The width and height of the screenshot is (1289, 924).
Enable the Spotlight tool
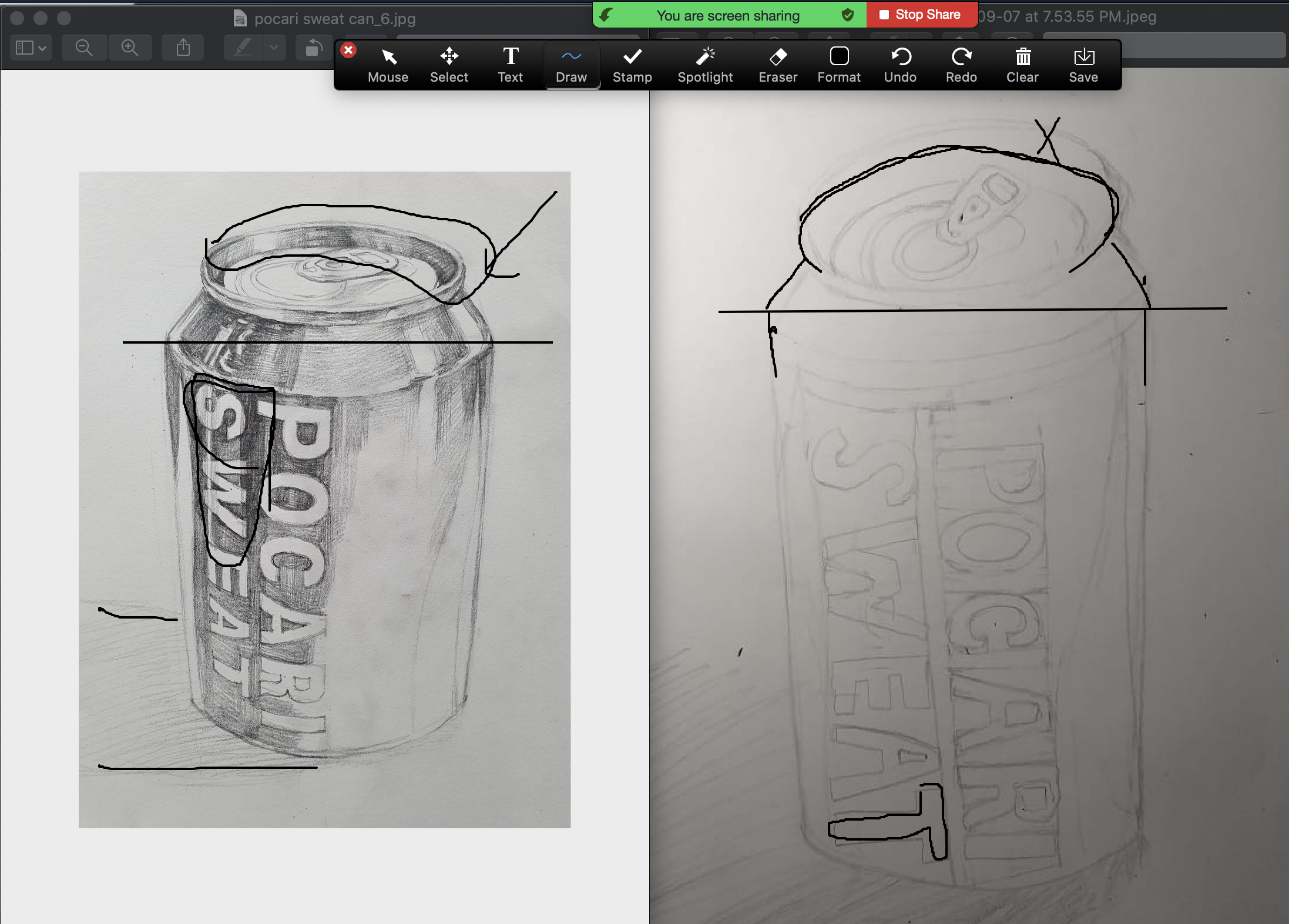[705, 66]
